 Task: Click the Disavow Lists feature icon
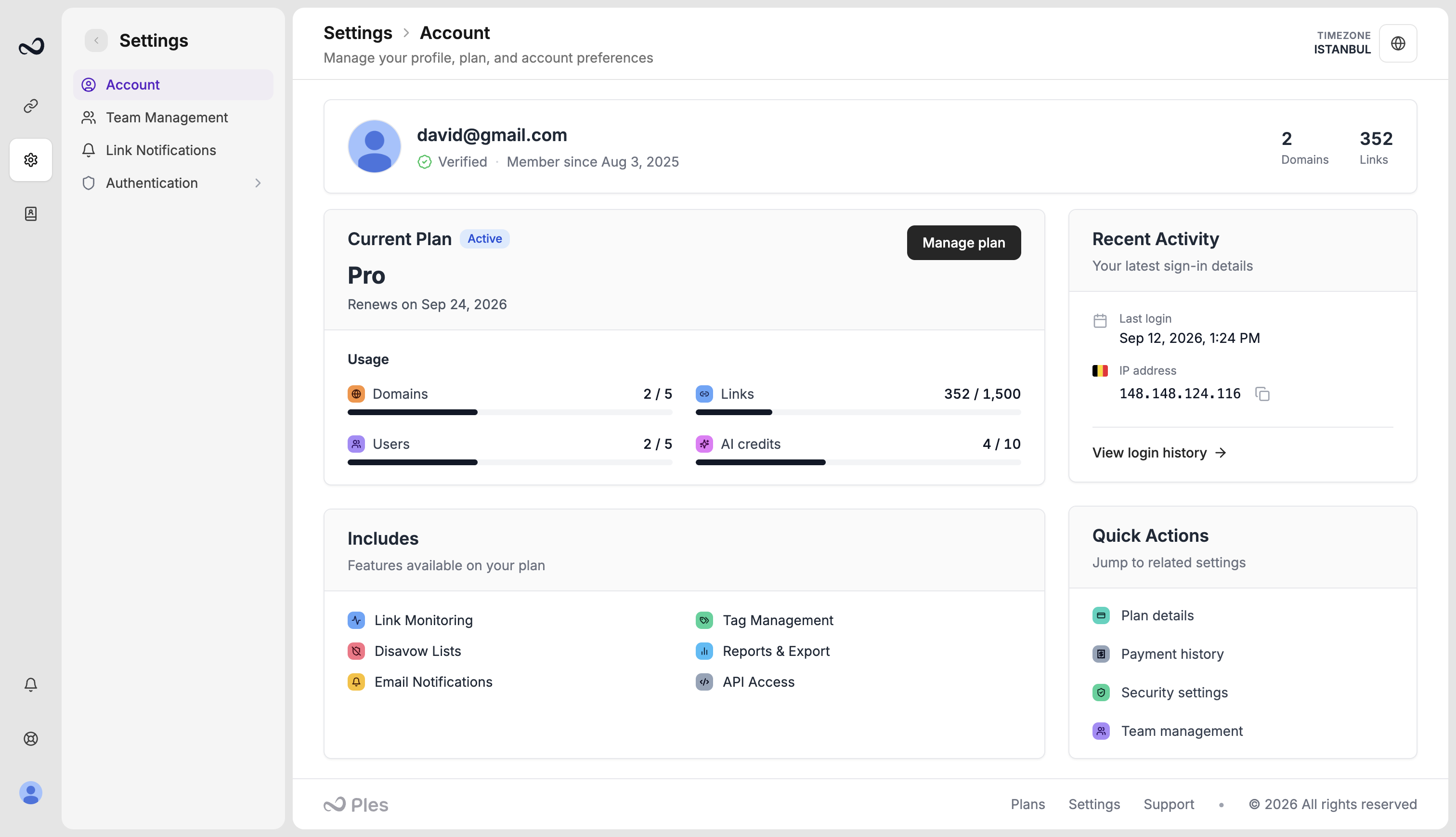tap(356, 651)
